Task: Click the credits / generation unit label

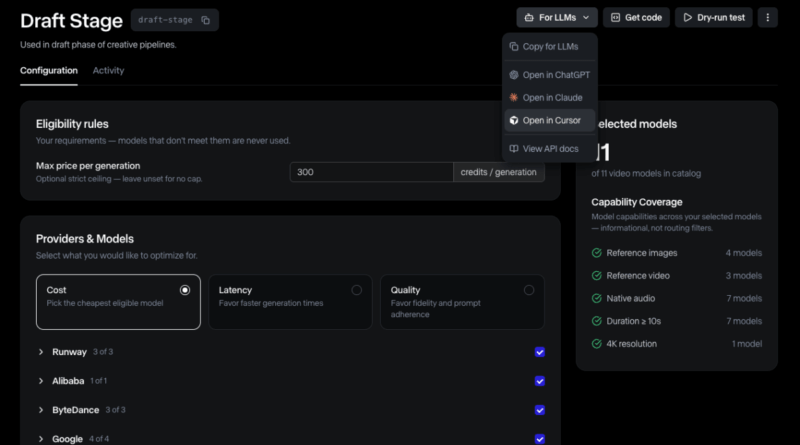Action: [498, 172]
